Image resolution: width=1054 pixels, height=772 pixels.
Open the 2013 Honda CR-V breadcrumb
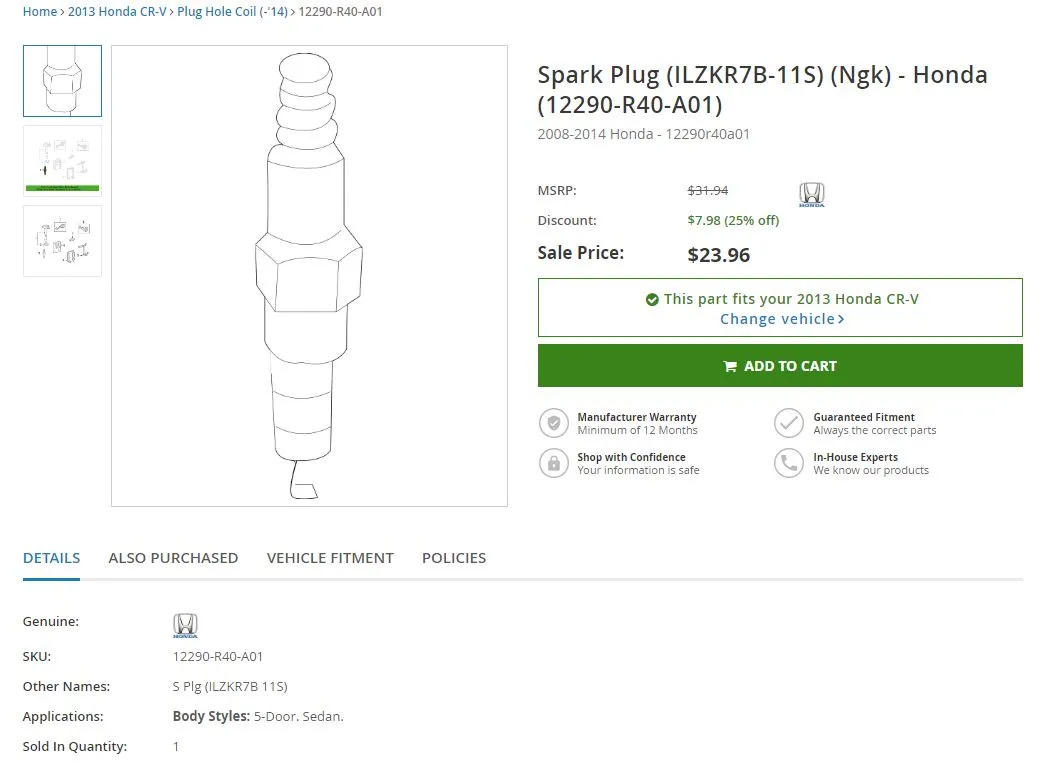[117, 12]
